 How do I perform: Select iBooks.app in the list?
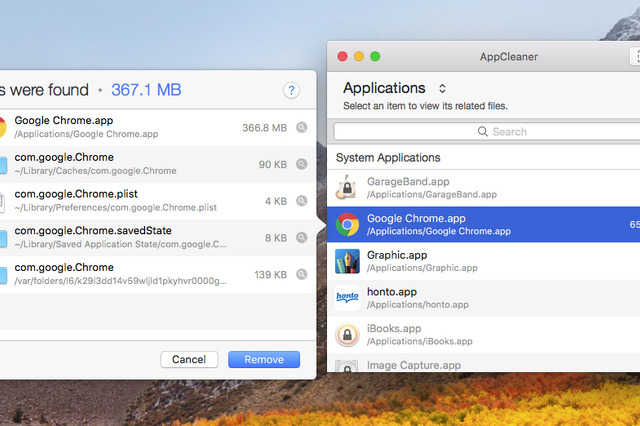pos(483,335)
